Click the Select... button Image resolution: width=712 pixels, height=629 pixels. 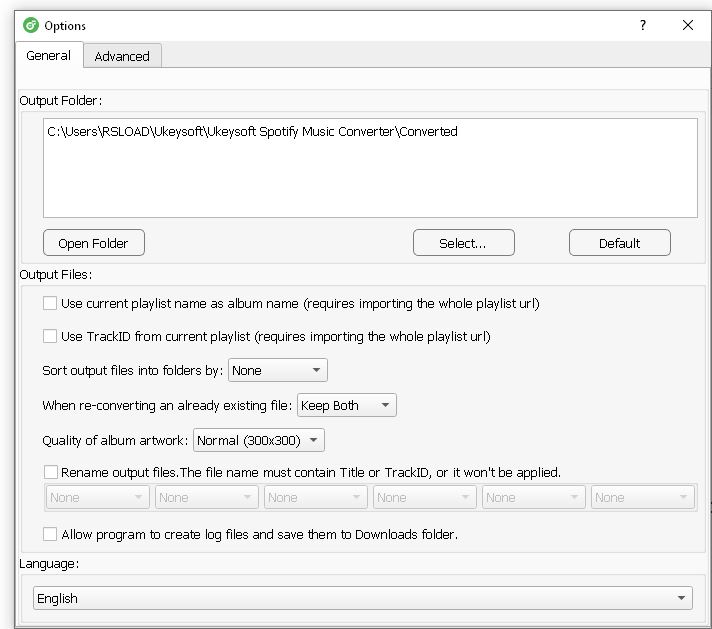(463, 243)
